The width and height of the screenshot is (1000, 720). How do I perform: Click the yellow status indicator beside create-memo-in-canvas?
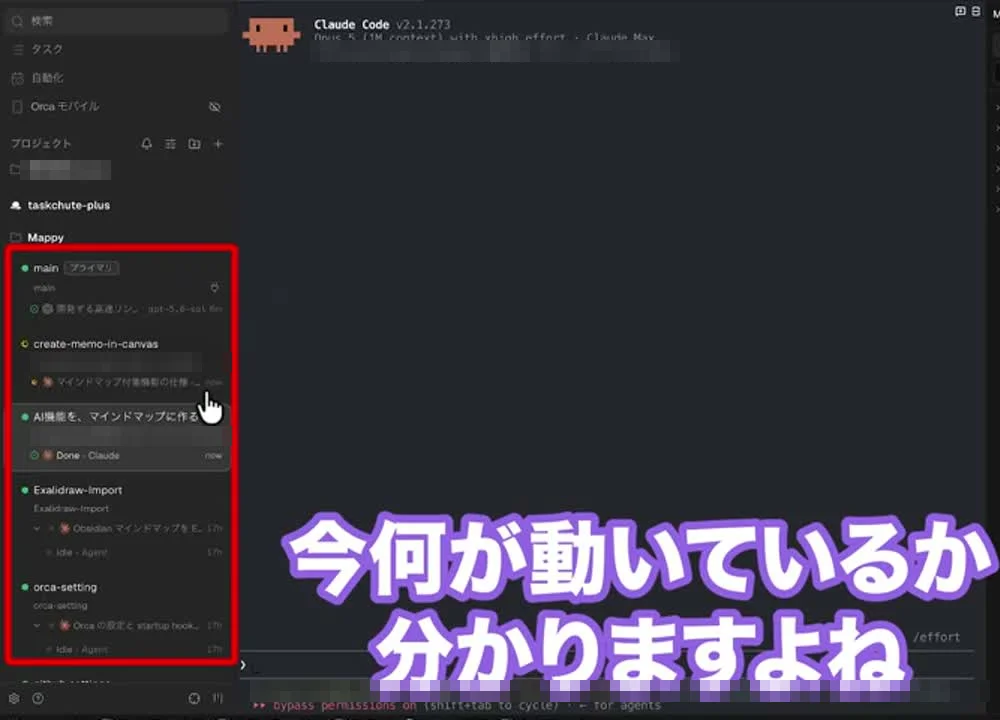[x=25, y=344]
